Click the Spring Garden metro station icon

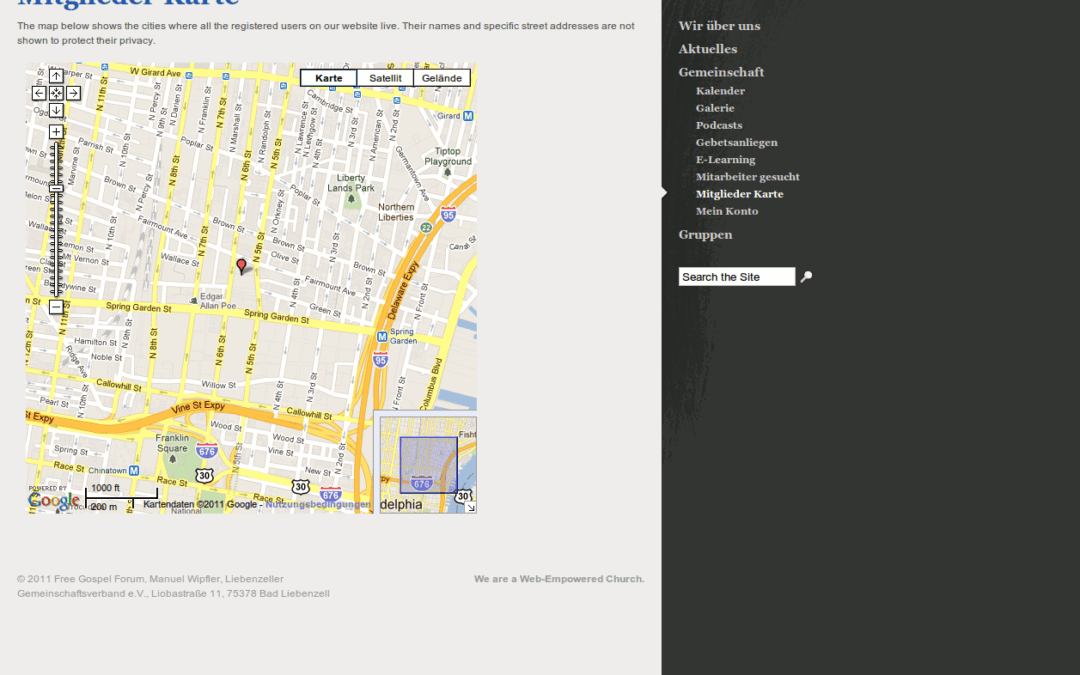pos(382,337)
